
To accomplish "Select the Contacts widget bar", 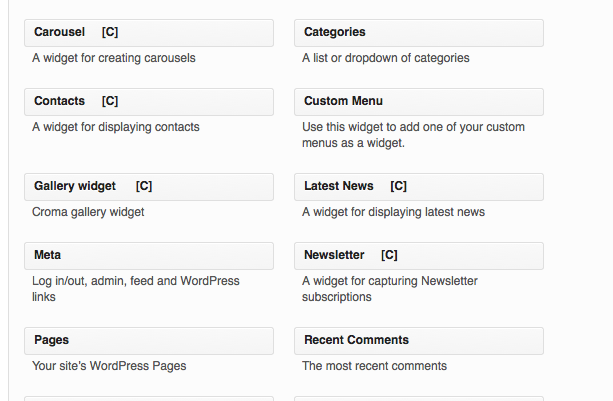I will (149, 102).
